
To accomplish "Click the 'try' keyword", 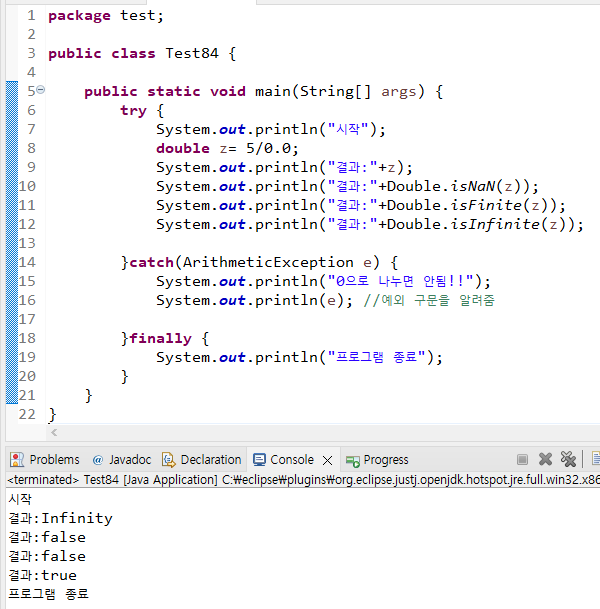I will click(x=133, y=111).
